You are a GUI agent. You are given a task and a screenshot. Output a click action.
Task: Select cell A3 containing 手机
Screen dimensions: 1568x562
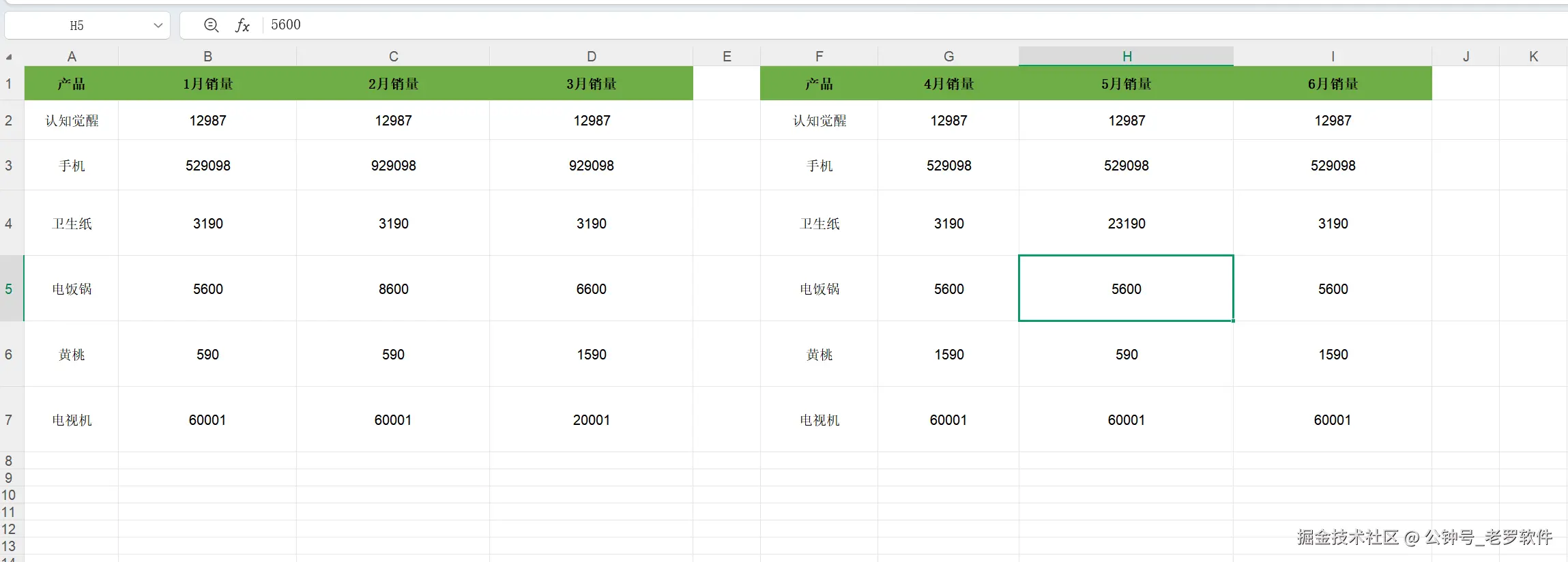point(72,166)
